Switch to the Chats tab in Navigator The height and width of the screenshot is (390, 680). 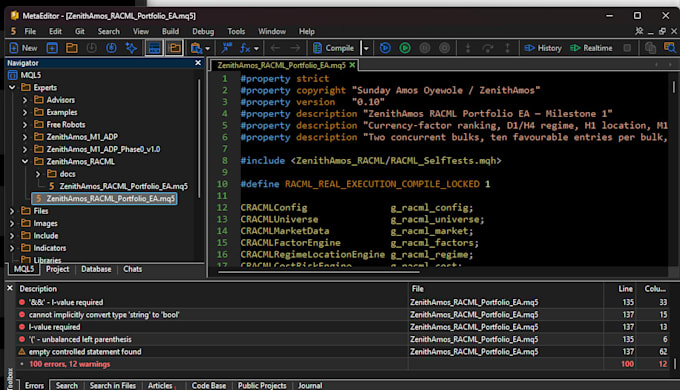(132, 269)
